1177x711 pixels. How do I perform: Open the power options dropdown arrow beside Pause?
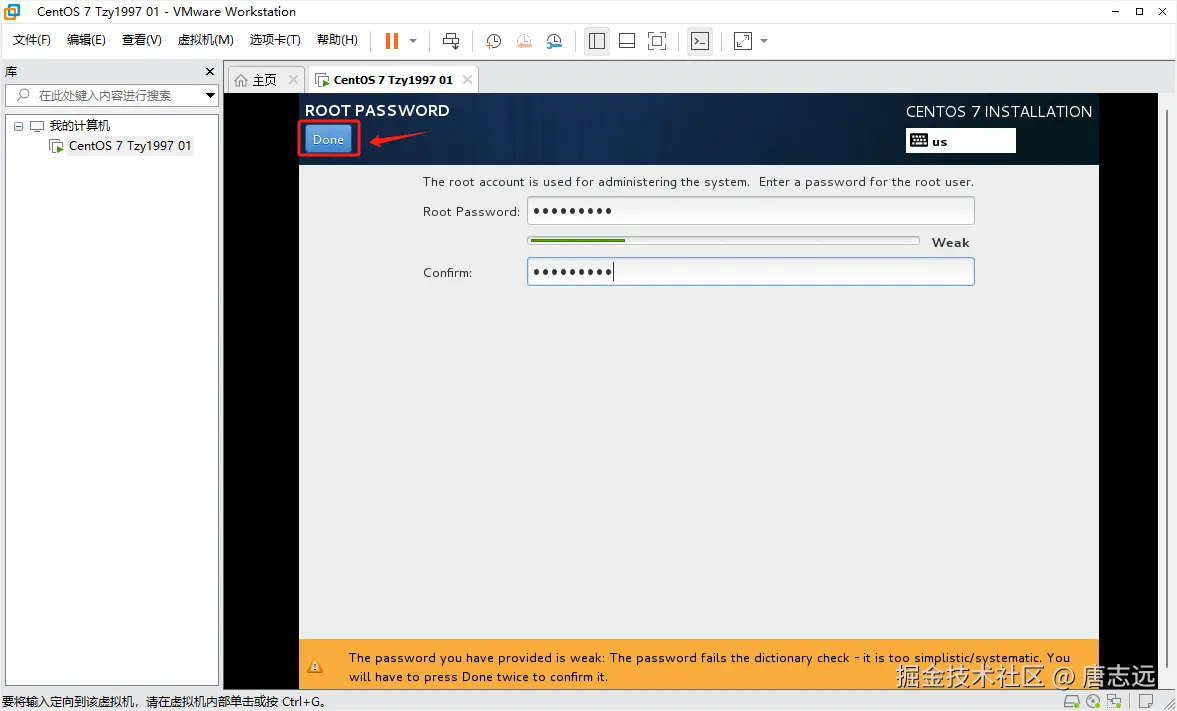[x=413, y=41]
